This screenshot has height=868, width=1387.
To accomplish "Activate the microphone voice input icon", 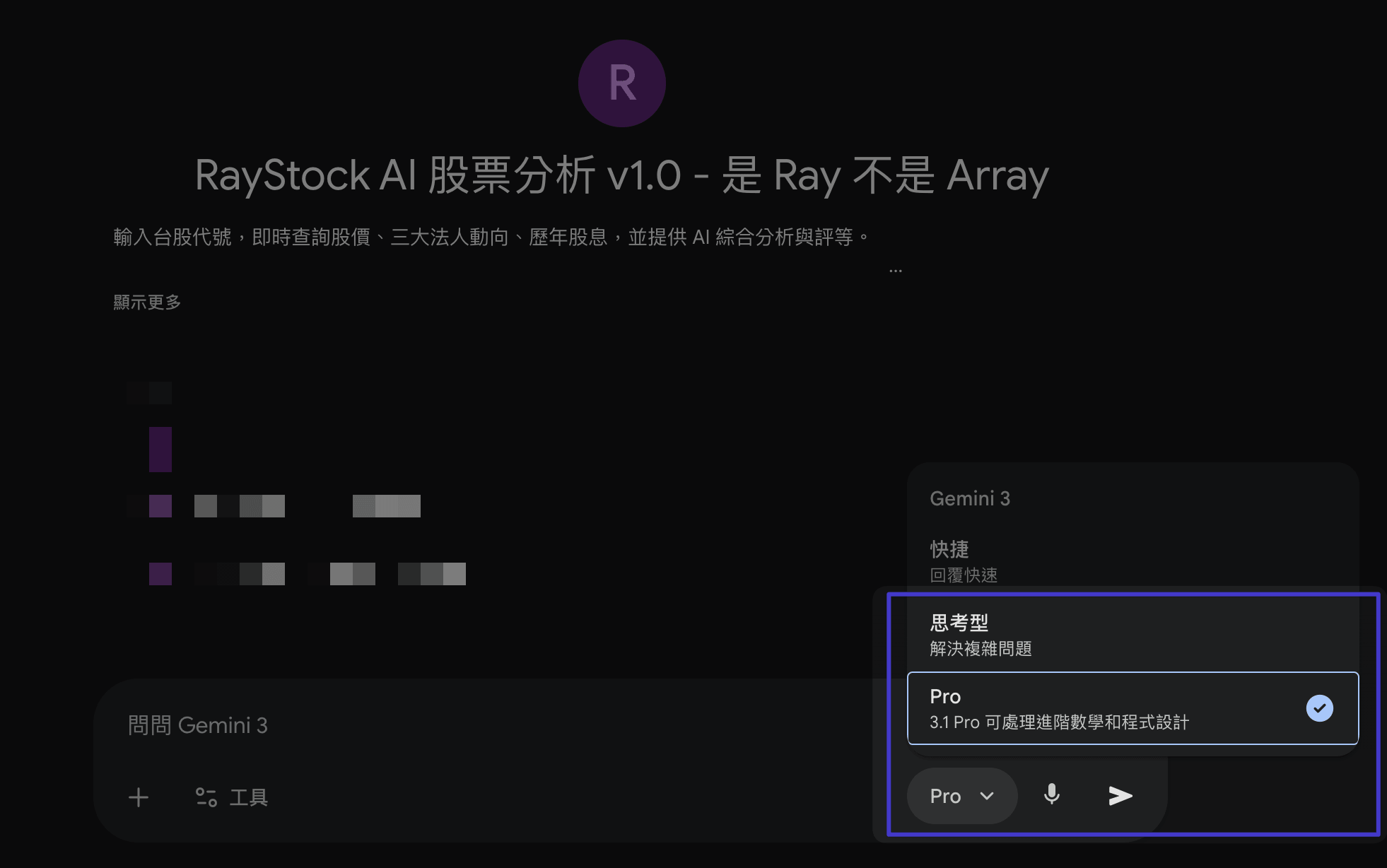I will point(1052,796).
